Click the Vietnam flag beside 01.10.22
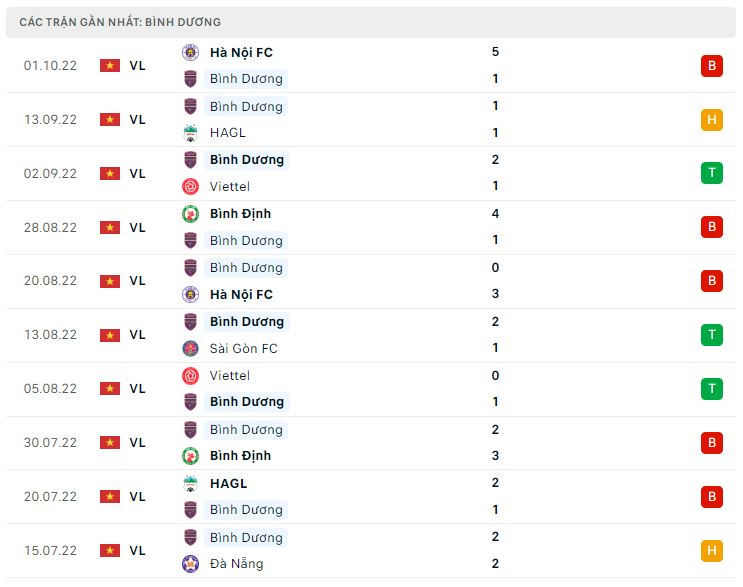The image size is (743, 587). (x=110, y=65)
